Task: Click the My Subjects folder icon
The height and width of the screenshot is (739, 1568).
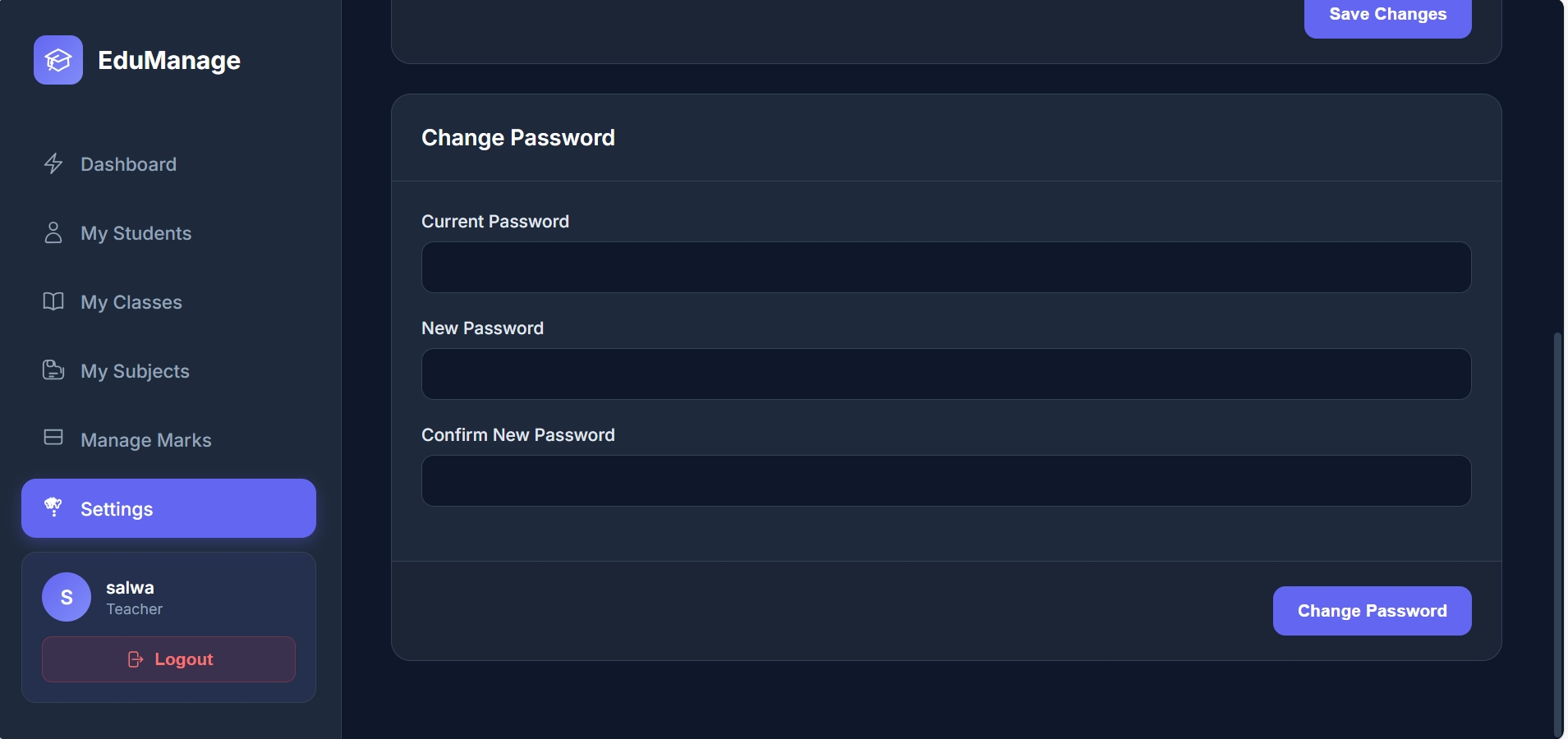Action: (x=53, y=370)
